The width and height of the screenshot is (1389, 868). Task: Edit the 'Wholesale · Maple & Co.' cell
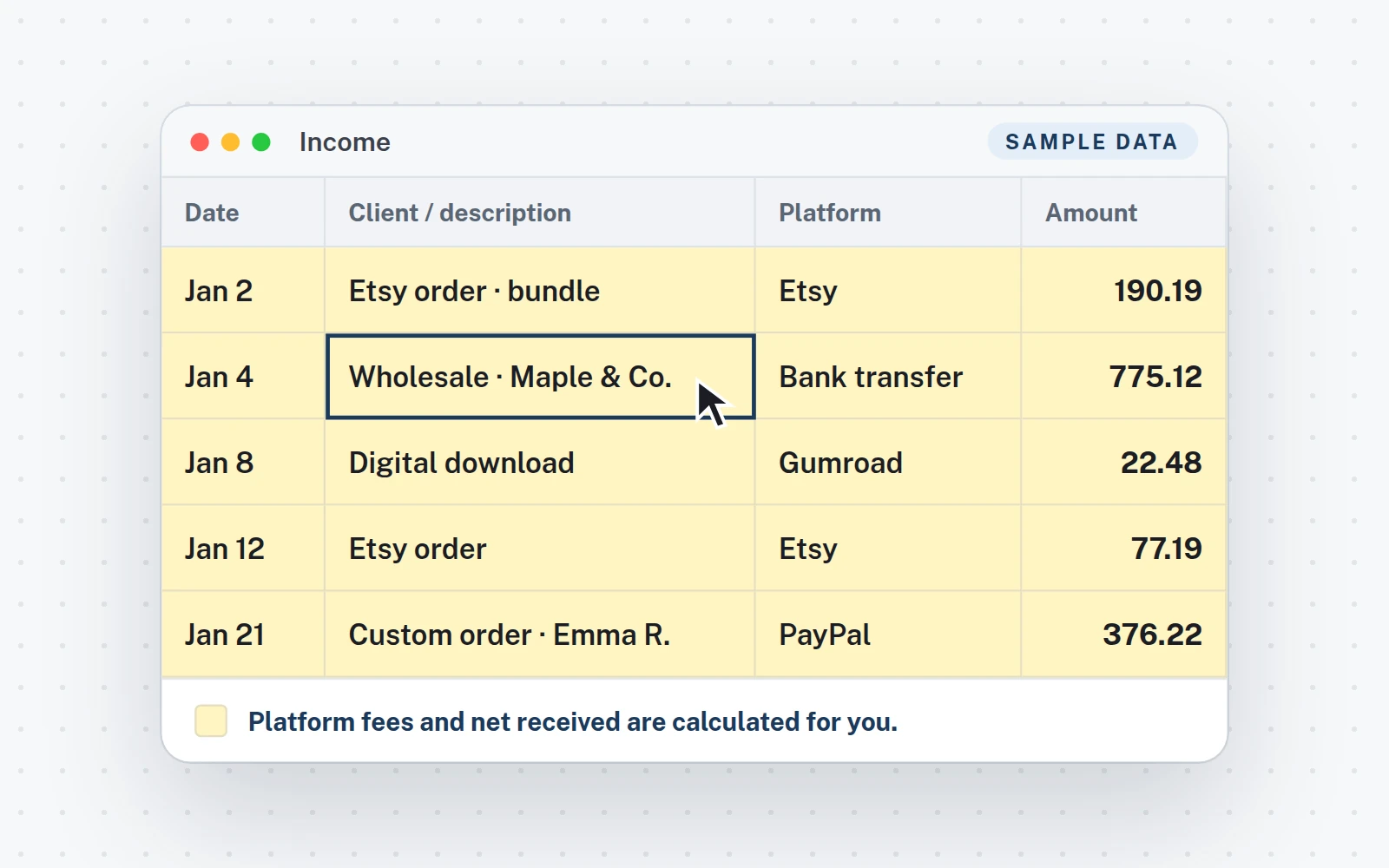tap(540, 377)
